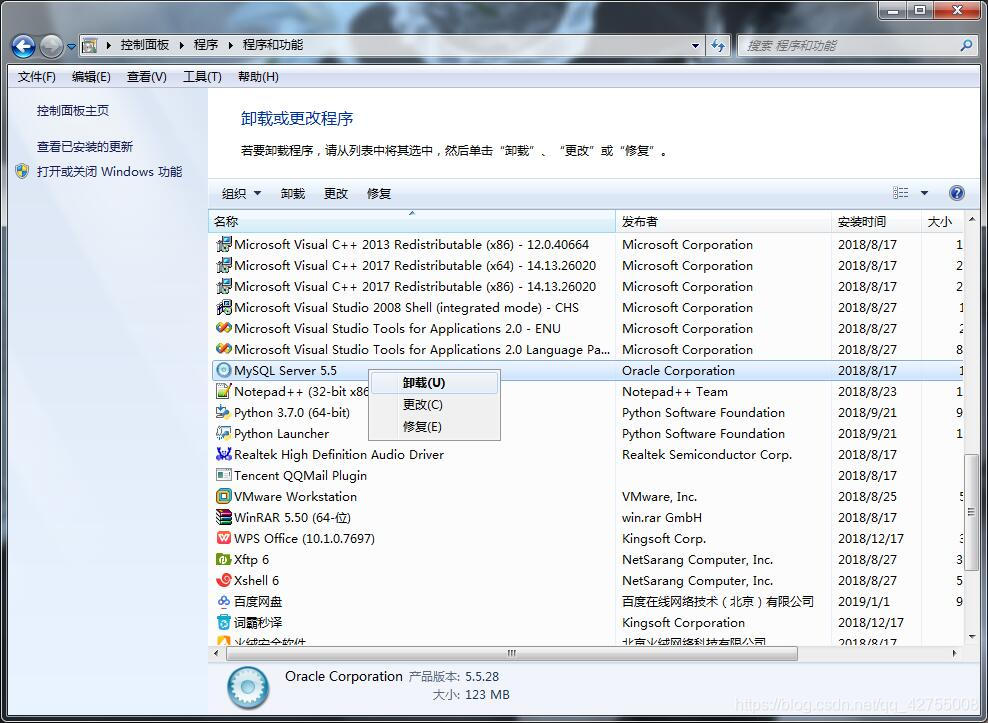Open 打开或关闭 Windows 功能 link

click(x=109, y=171)
